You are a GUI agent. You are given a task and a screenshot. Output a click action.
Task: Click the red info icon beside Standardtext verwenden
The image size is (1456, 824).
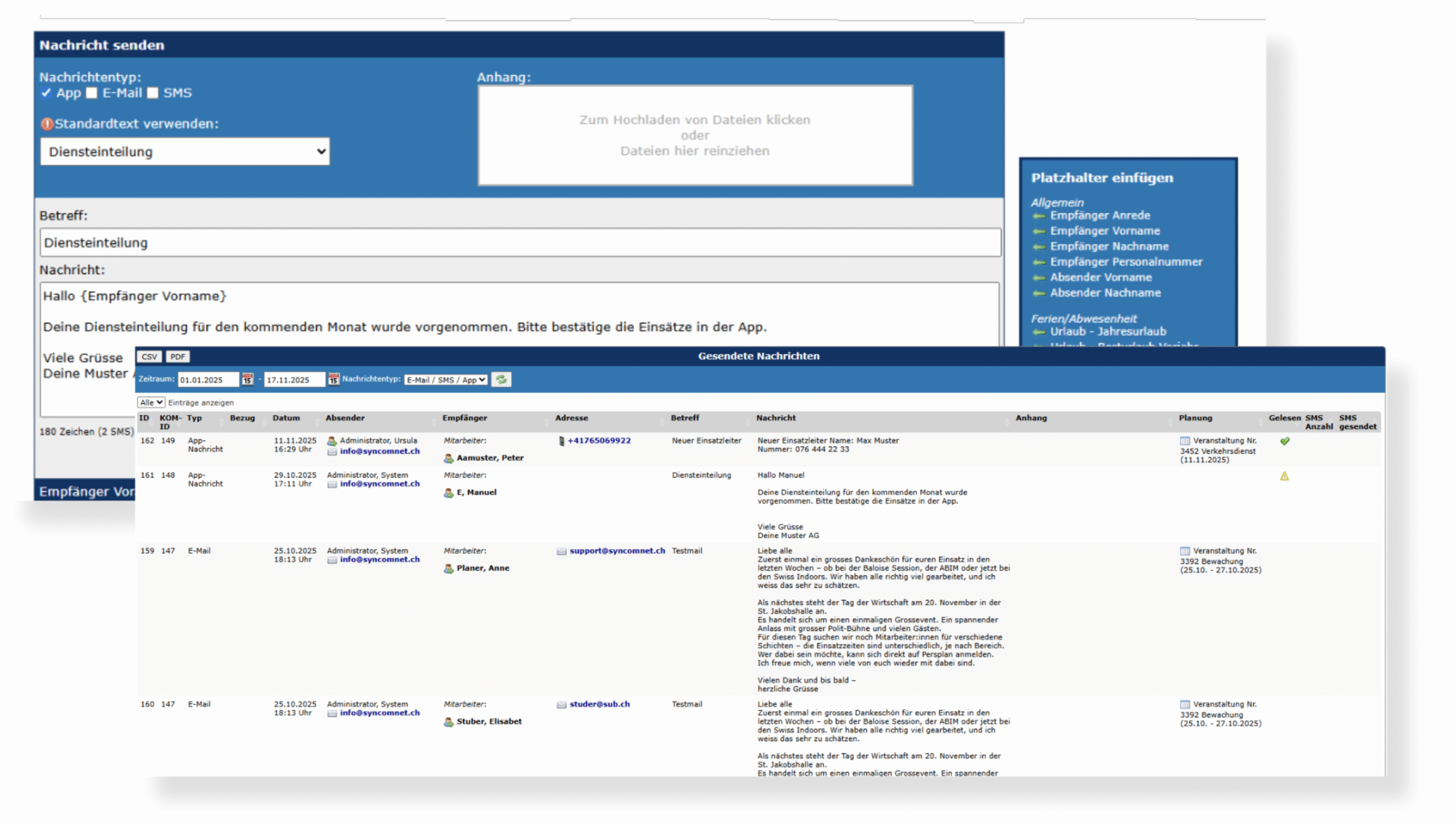click(47, 123)
